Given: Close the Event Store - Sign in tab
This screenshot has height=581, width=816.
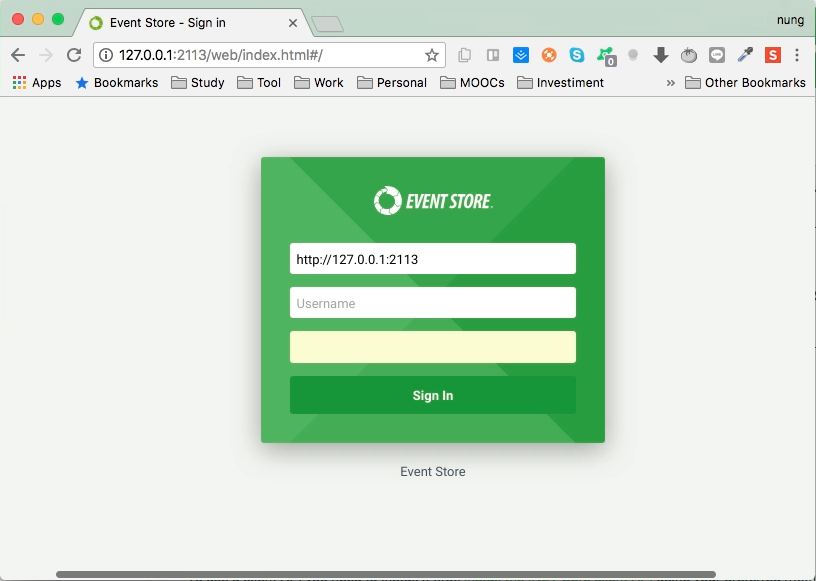Looking at the screenshot, I should pyautogui.click(x=293, y=23).
